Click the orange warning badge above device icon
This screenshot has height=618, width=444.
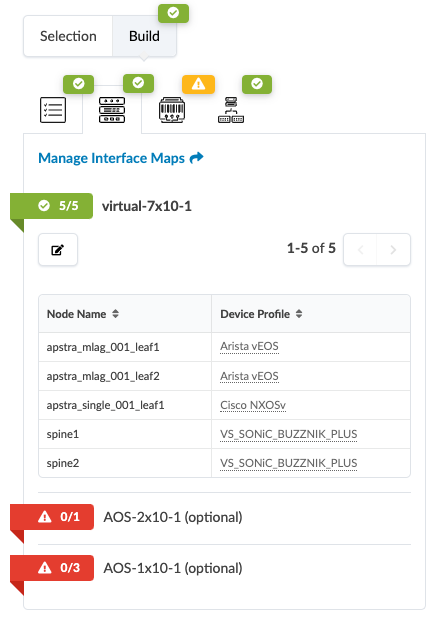pos(198,84)
